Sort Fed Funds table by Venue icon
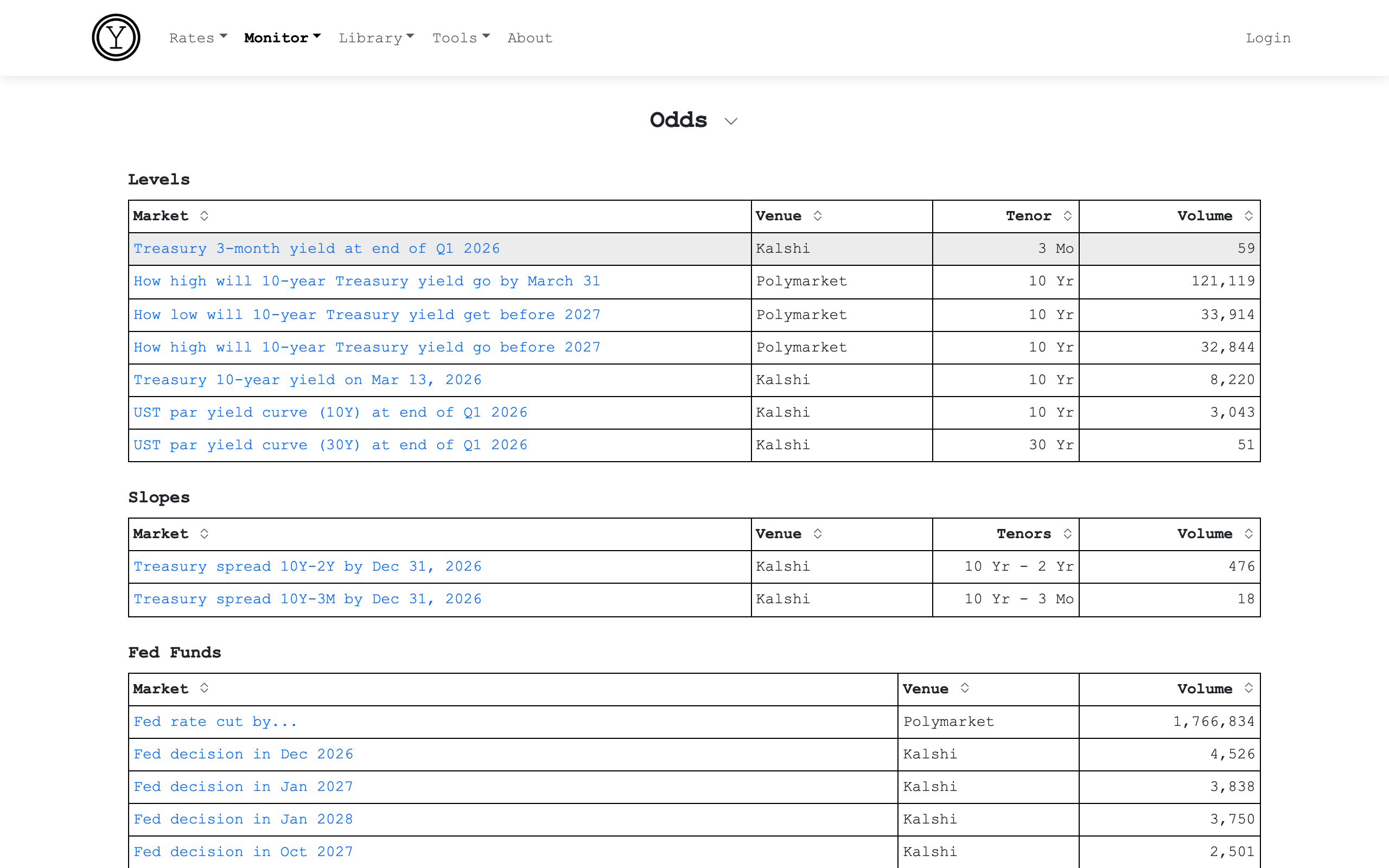The height and width of the screenshot is (868, 1389). click(x=964, y=688)
